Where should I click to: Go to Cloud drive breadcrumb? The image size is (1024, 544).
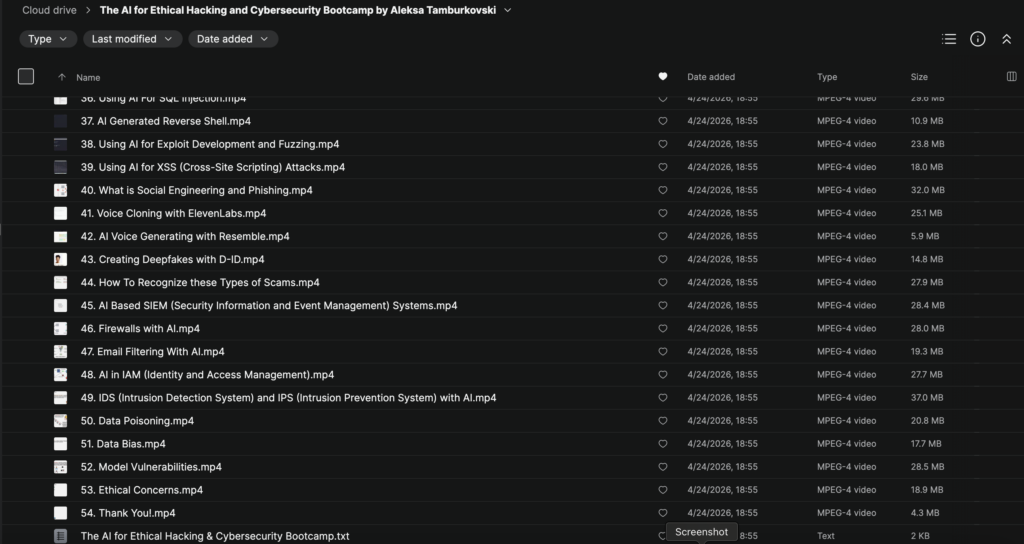(x=49, y=10)
